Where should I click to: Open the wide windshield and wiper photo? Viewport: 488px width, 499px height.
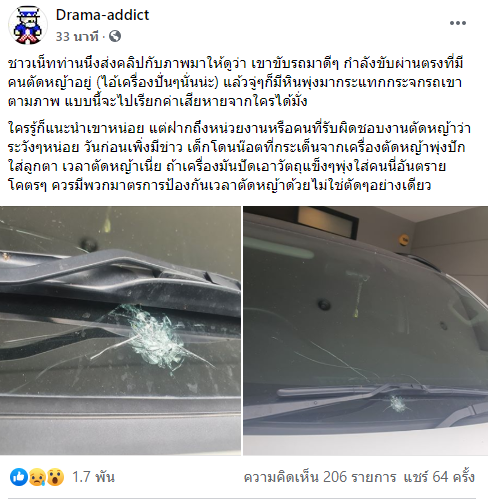pyautogui.click(x=366, y=330)
